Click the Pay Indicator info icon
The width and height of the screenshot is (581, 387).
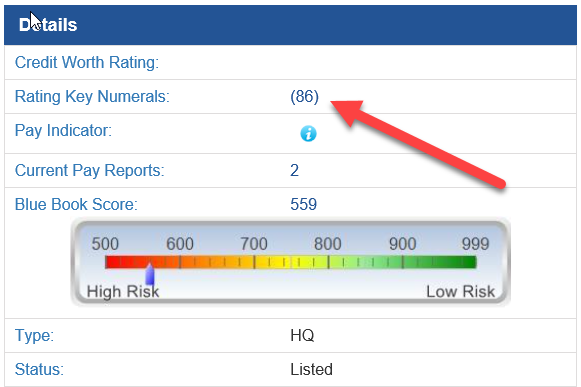(x=308, y=133)
